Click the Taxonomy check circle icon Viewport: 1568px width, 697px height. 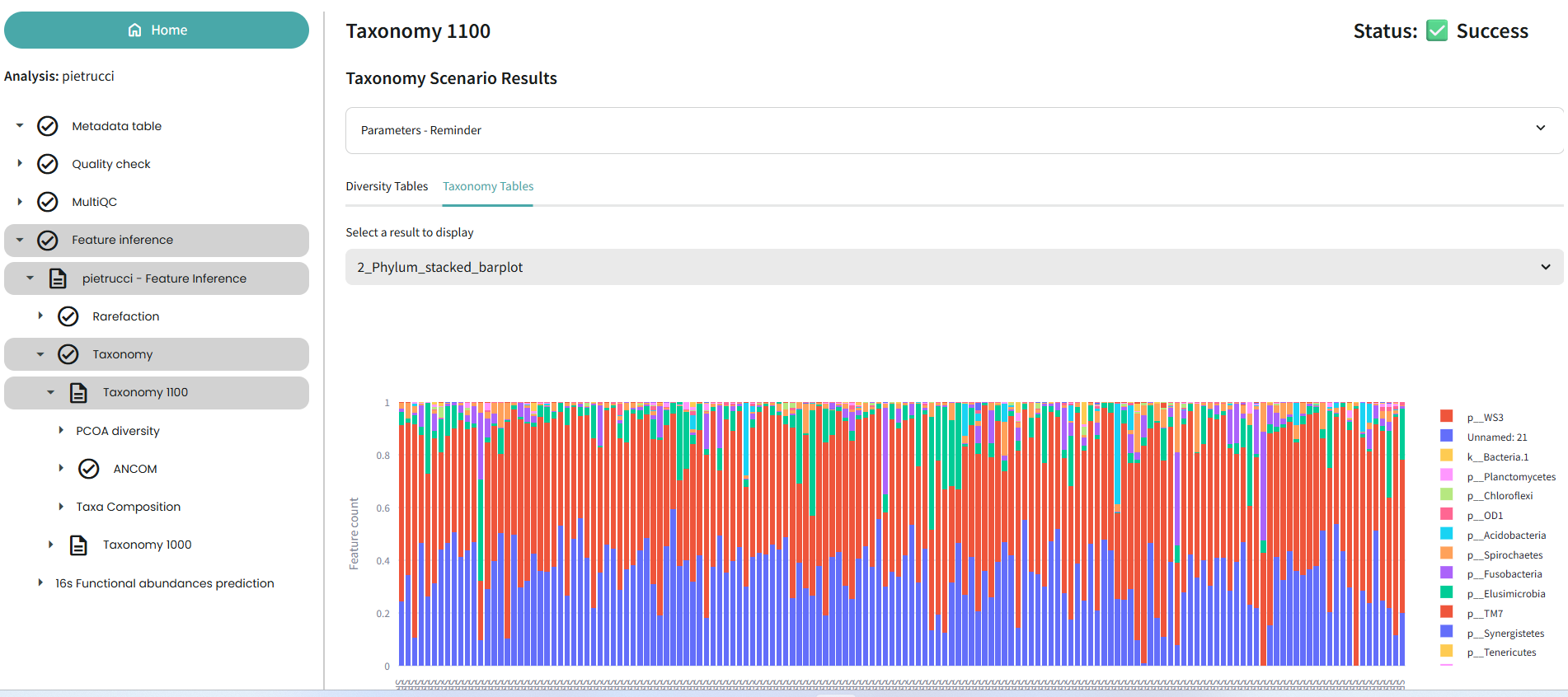pyautogui.click(x=68, y=354)
